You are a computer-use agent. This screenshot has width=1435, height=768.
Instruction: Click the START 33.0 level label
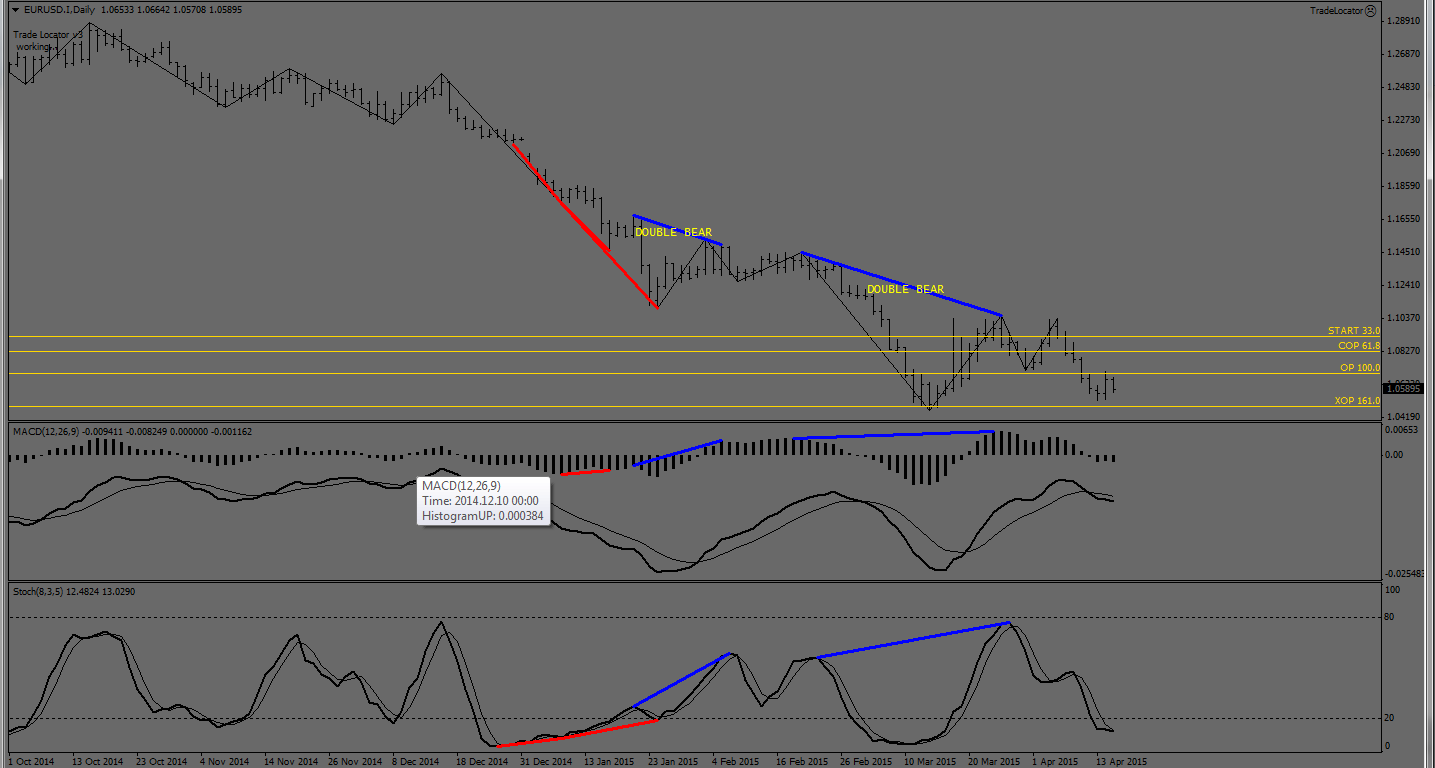click(1354, 331)
